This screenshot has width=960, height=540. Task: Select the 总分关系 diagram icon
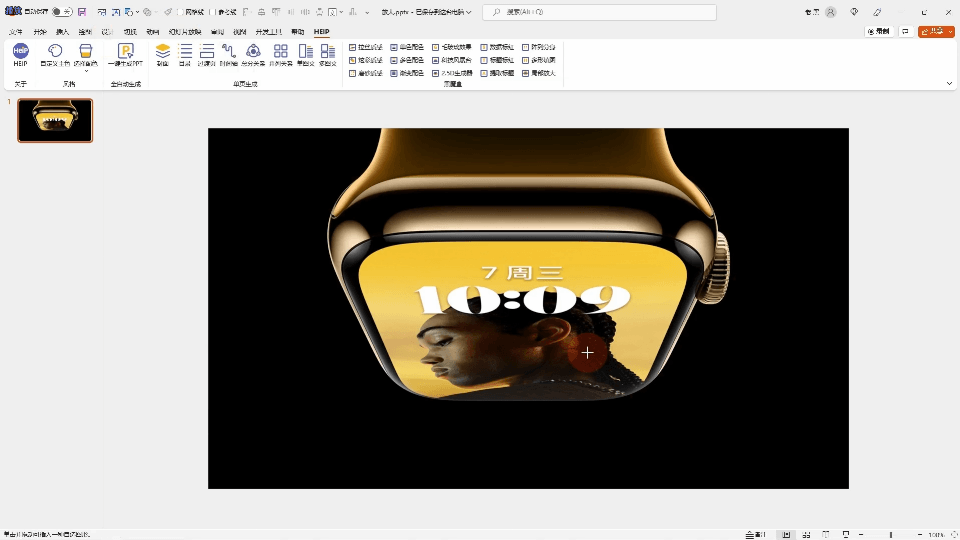tap(253, 51)
